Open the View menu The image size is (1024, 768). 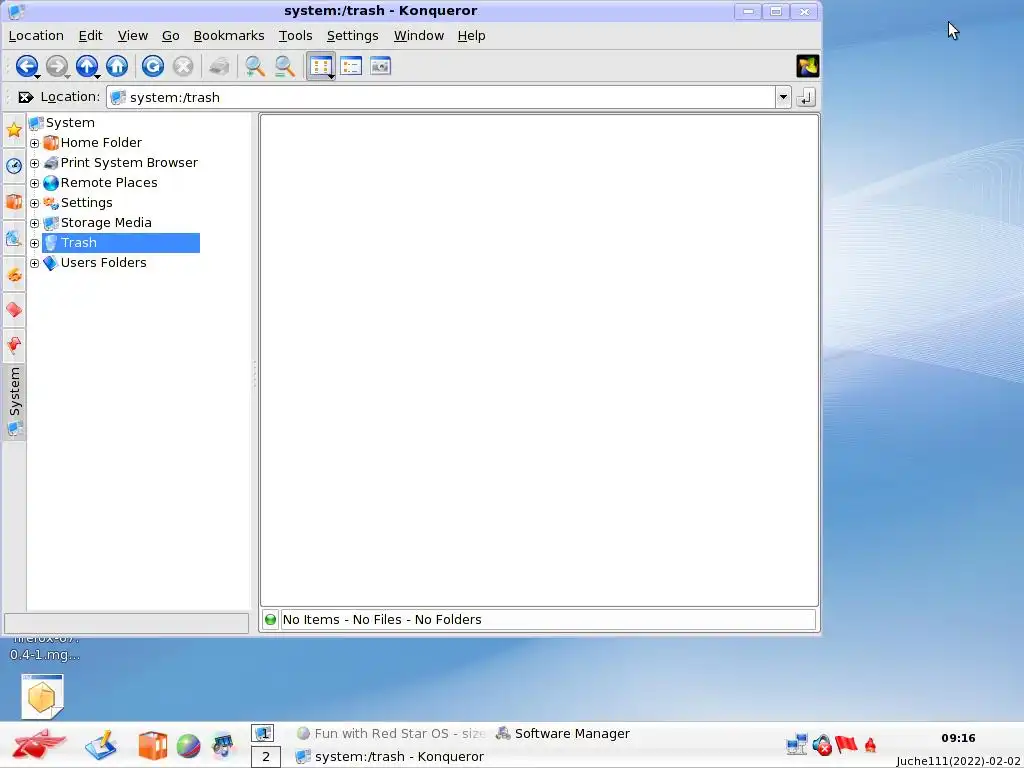133,35
